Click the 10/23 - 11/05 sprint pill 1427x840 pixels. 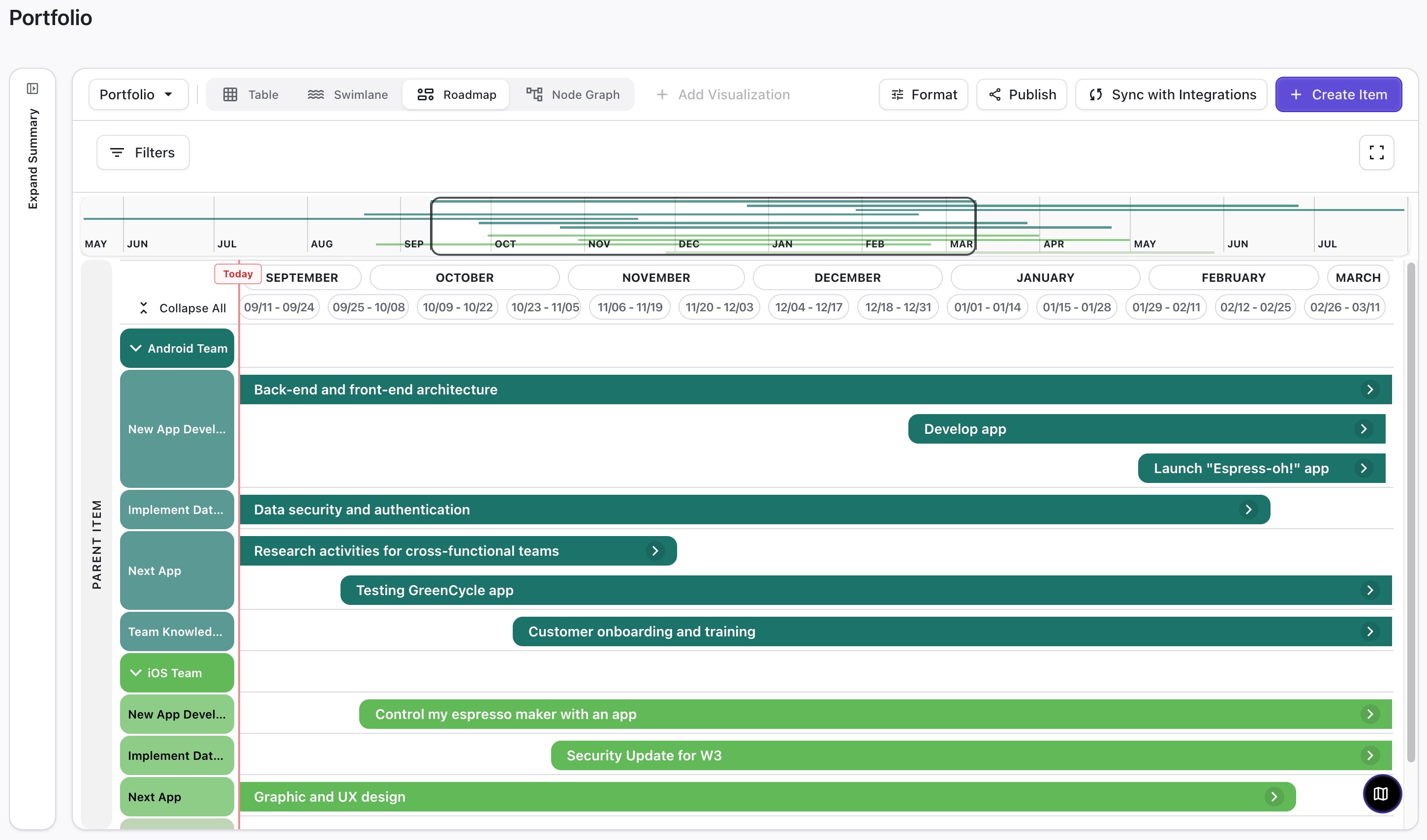click(545, 307)
